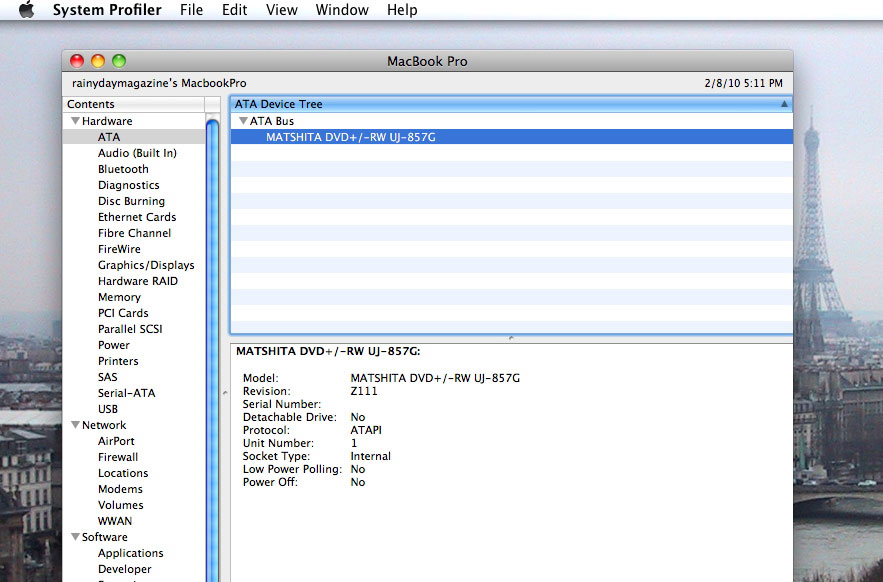Viewport: 883px width, 582px height.
Task: Select Graphics/Displays in the sidebar
Action: [146, 265]
